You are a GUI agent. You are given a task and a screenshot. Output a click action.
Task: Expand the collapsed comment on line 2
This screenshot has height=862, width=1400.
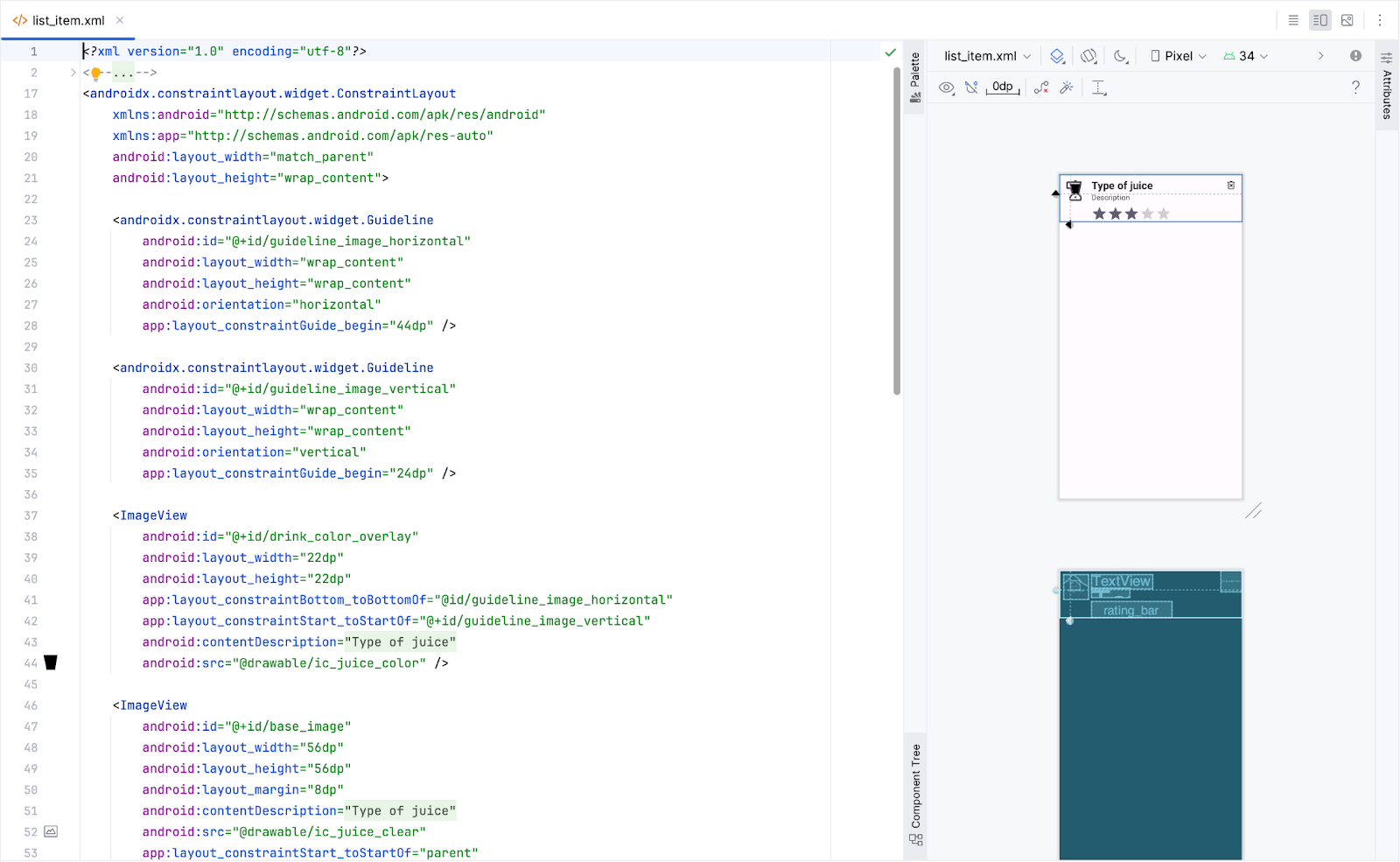point(124,72)
